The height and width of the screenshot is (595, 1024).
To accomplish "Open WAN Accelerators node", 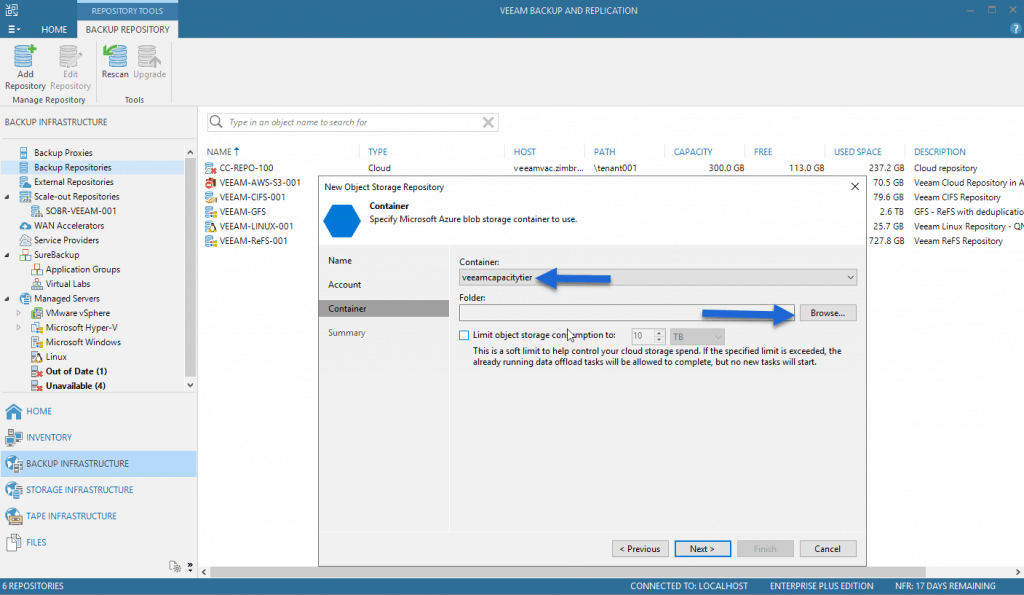I will click(x=69, y=226).
